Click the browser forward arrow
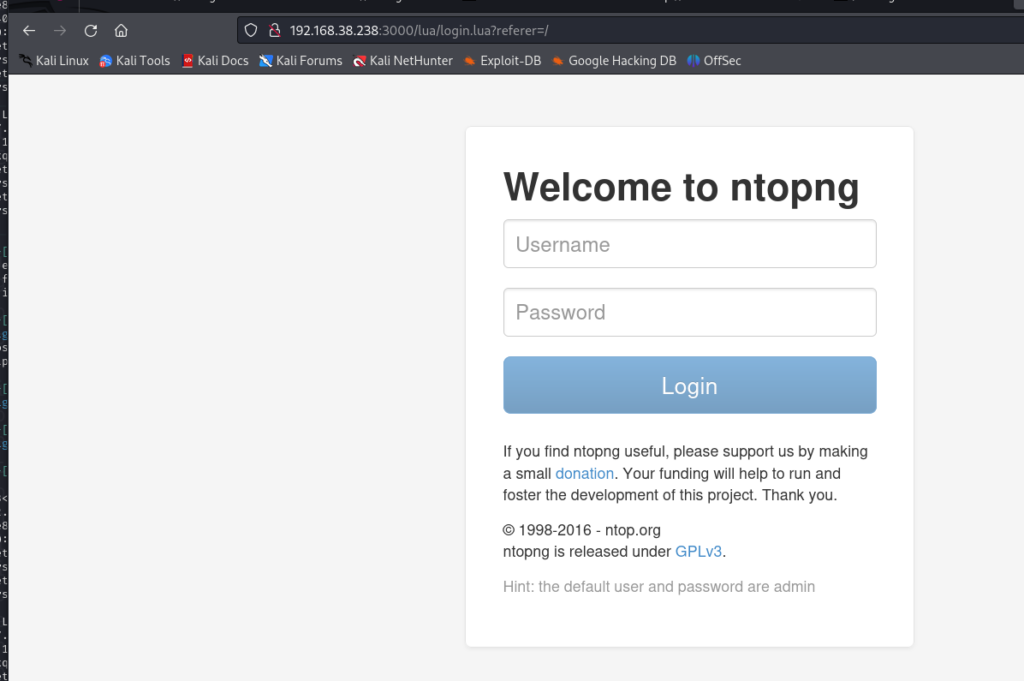 (59, 31)
